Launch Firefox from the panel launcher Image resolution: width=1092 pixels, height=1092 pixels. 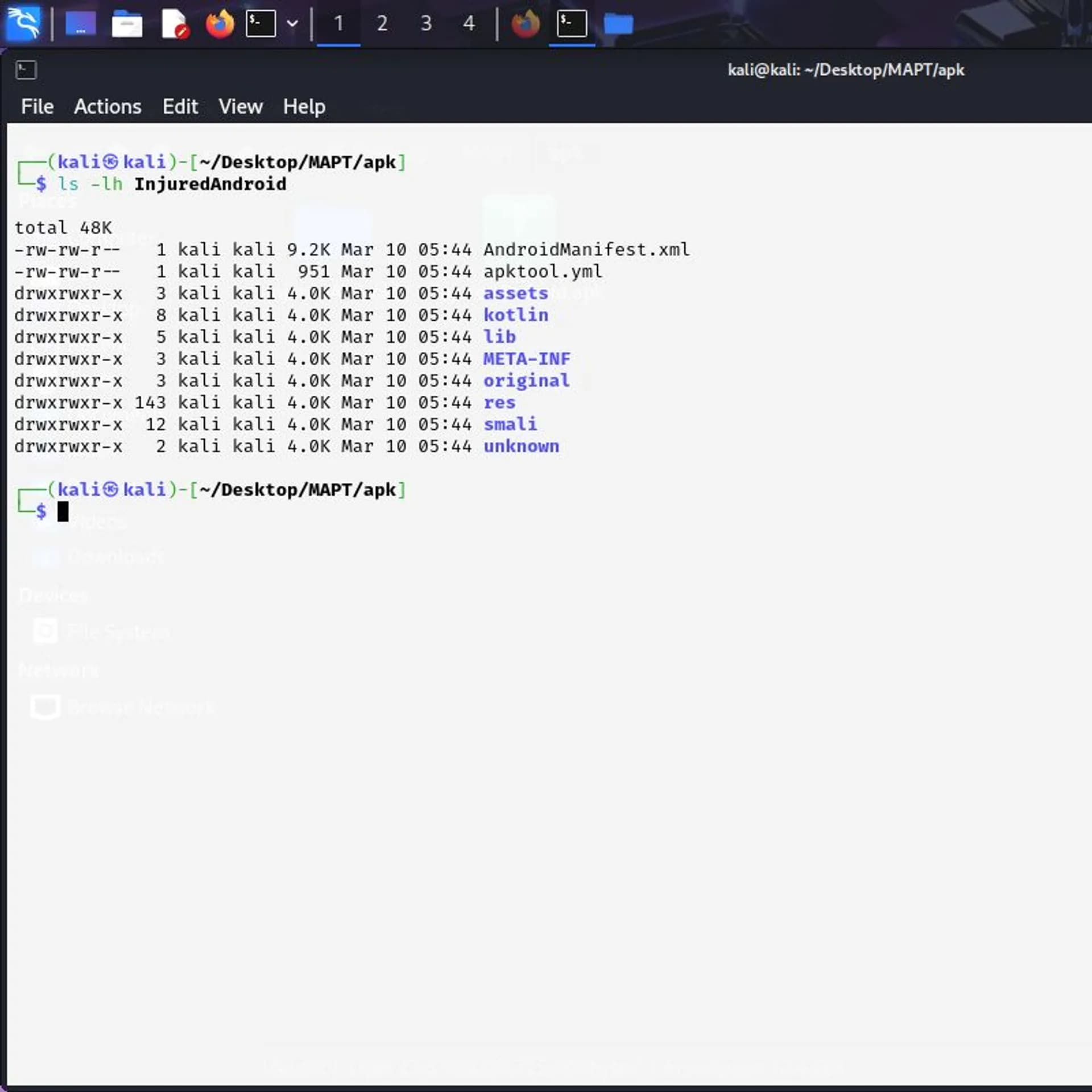pyautogui.click(x=220, y=24)
